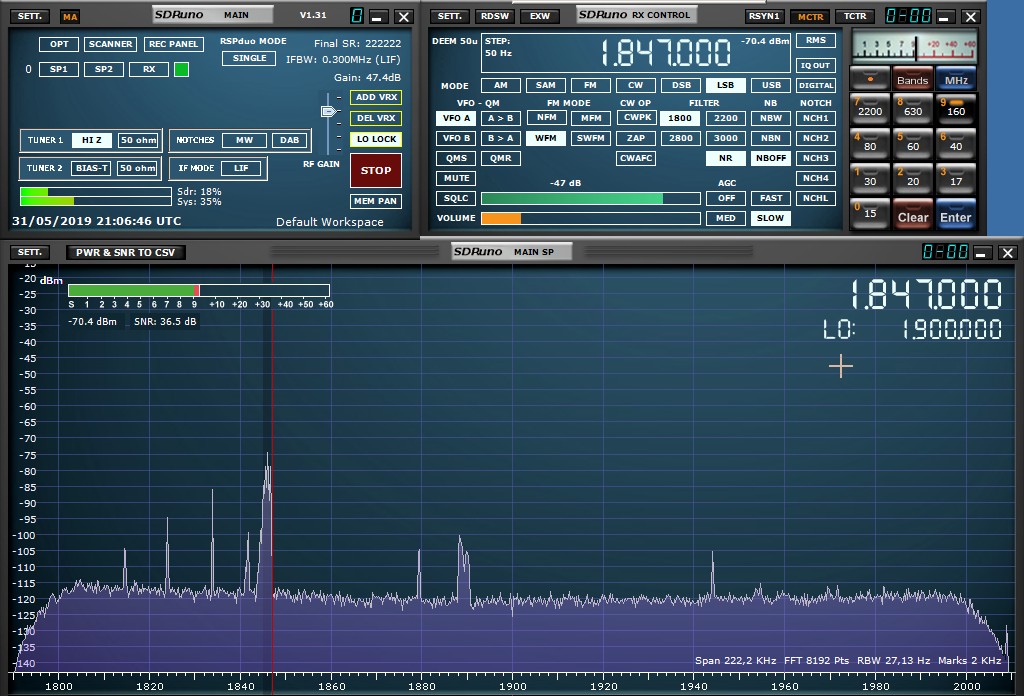
Task: Click the decimal point keypad key
Action: [x=870, y=78]
